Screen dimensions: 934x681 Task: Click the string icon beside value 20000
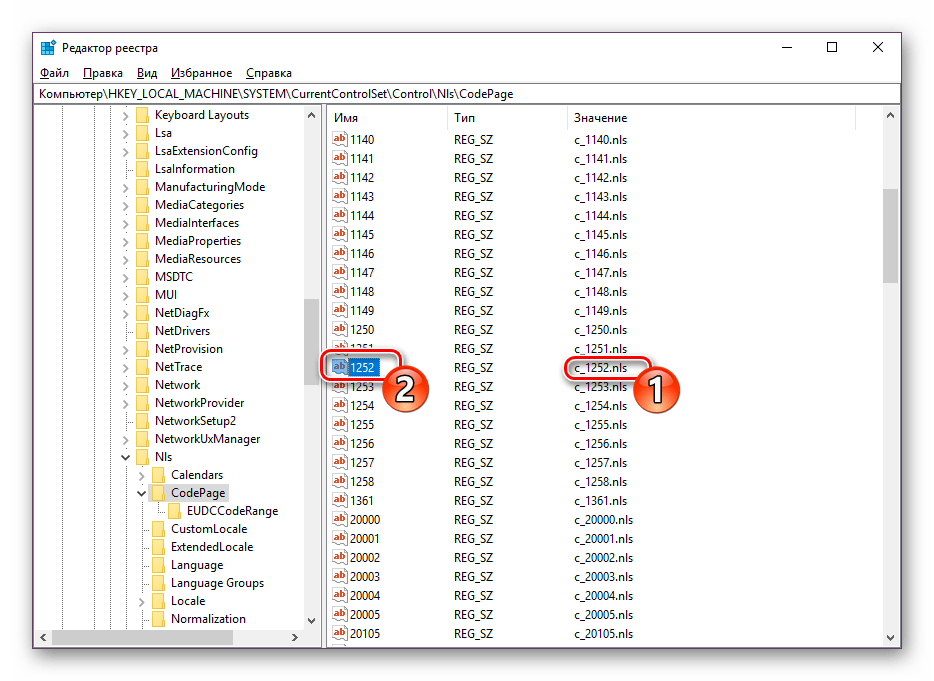tap(339, 520)
